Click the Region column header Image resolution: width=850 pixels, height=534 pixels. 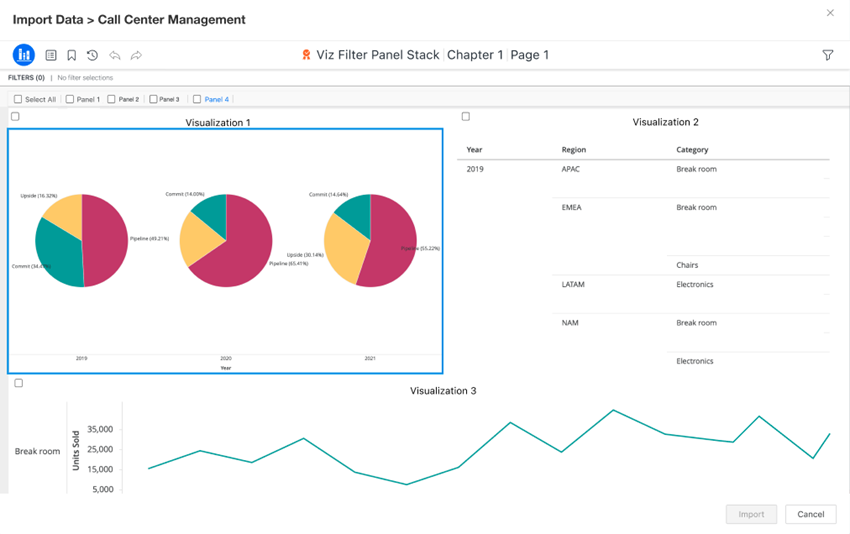click(573, 150)
